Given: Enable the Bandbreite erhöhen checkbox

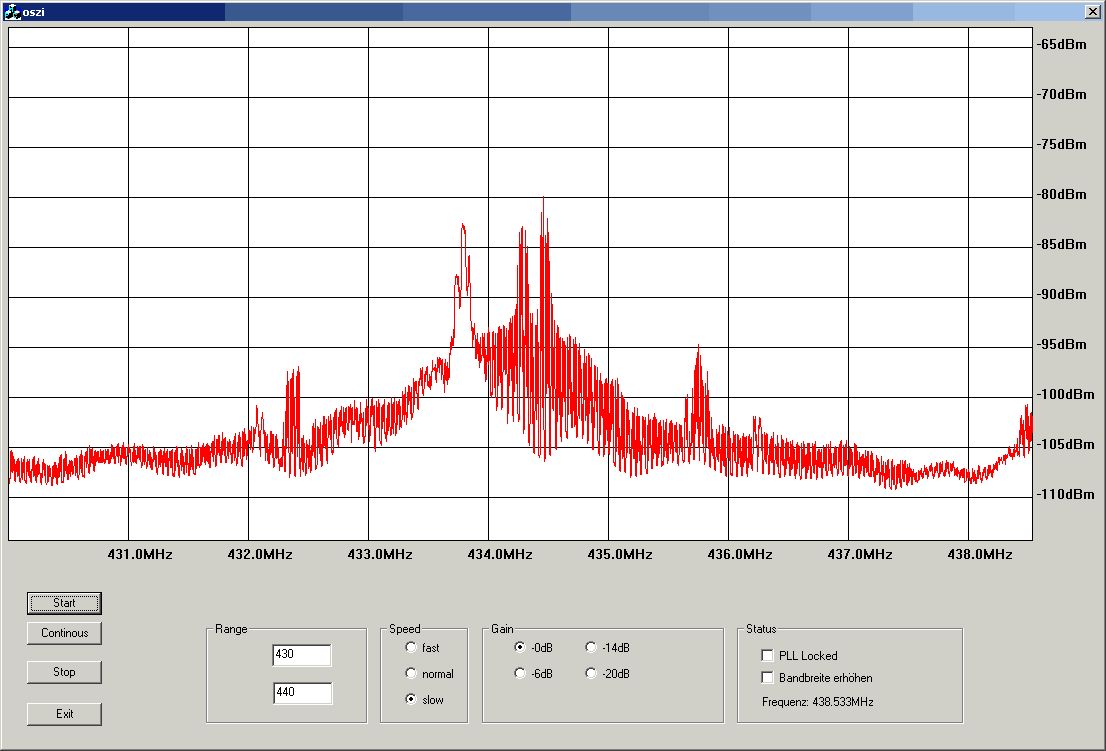Looking at the screenshot, I should [768, 678].
